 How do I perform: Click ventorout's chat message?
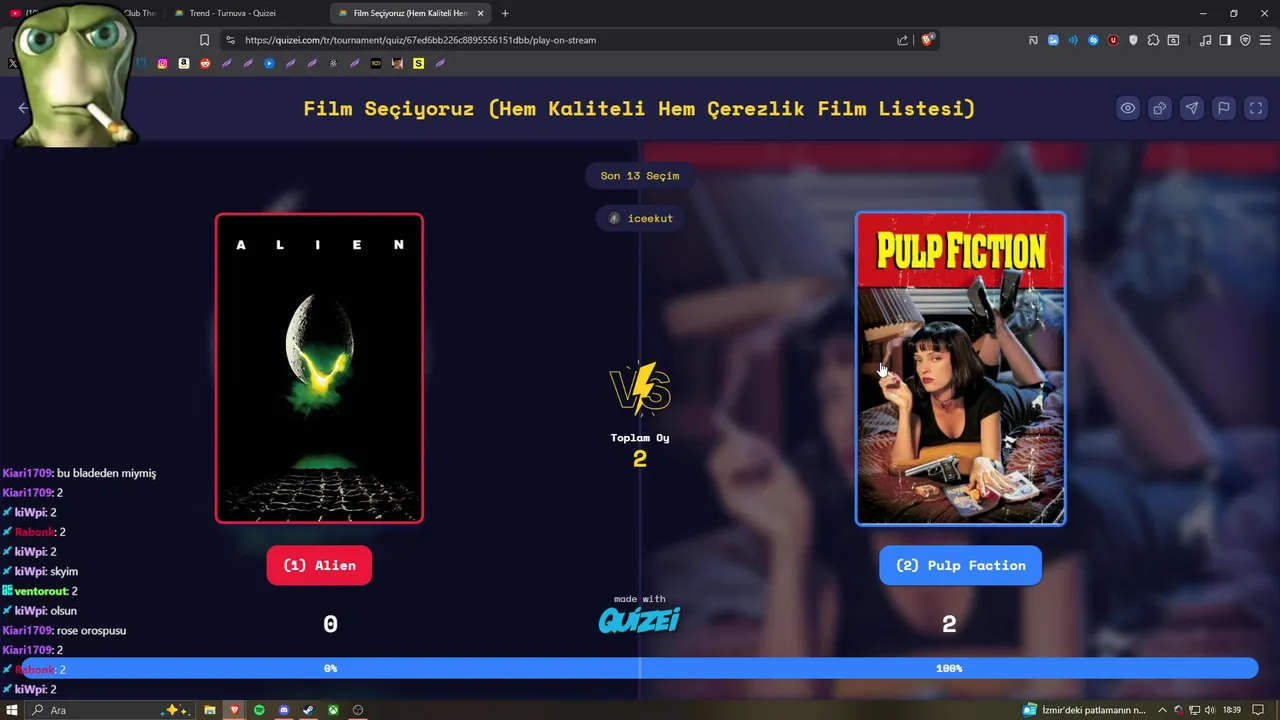pos(40,591)
